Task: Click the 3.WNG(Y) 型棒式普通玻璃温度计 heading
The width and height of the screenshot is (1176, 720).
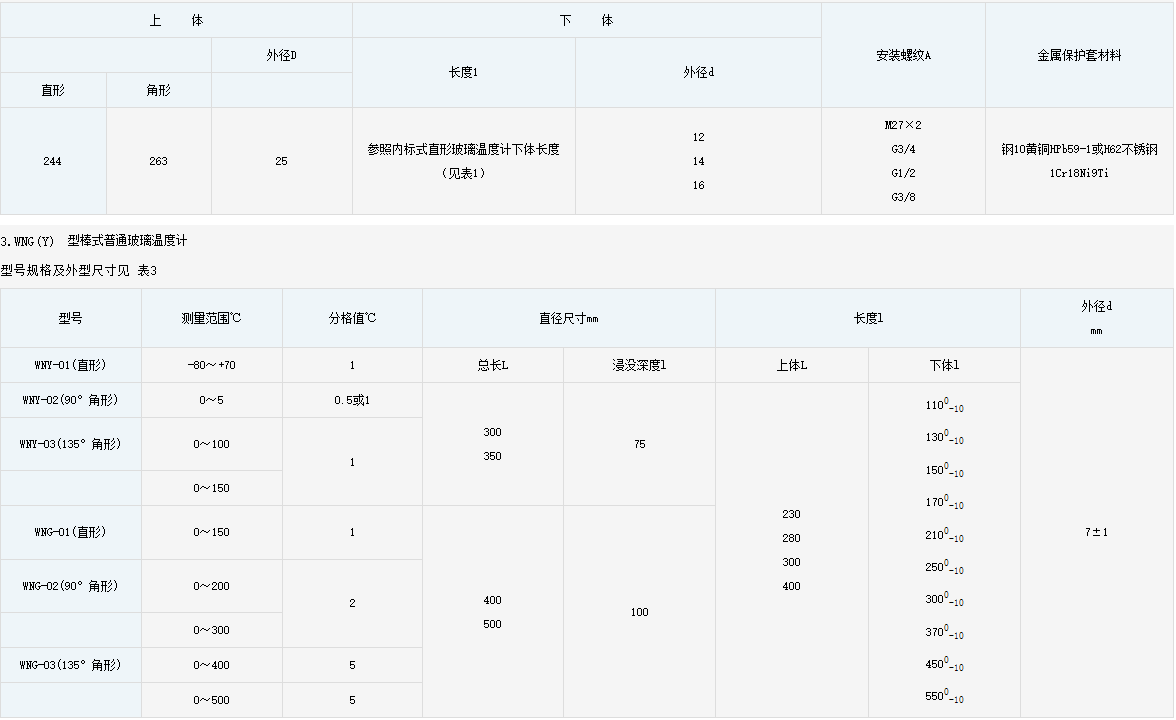Action: (x=94, y=241)
